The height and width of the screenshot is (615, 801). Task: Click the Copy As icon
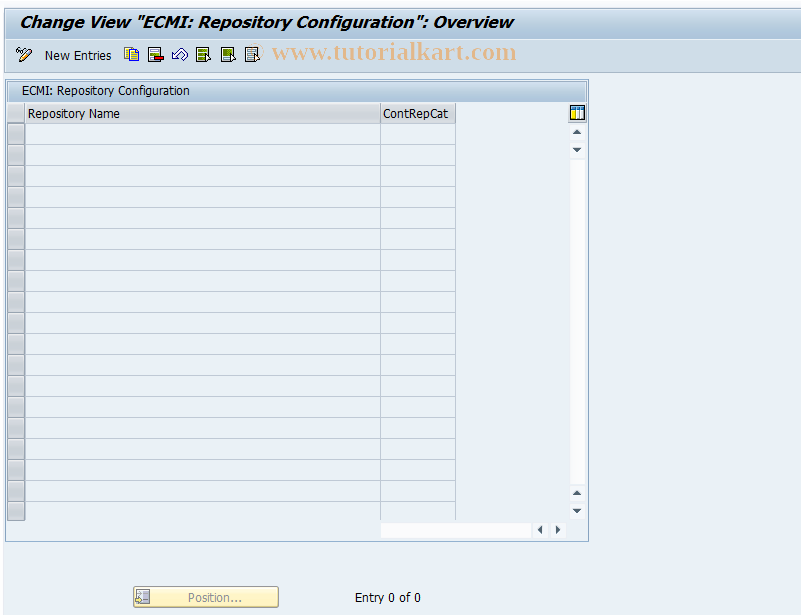point(131,54)
